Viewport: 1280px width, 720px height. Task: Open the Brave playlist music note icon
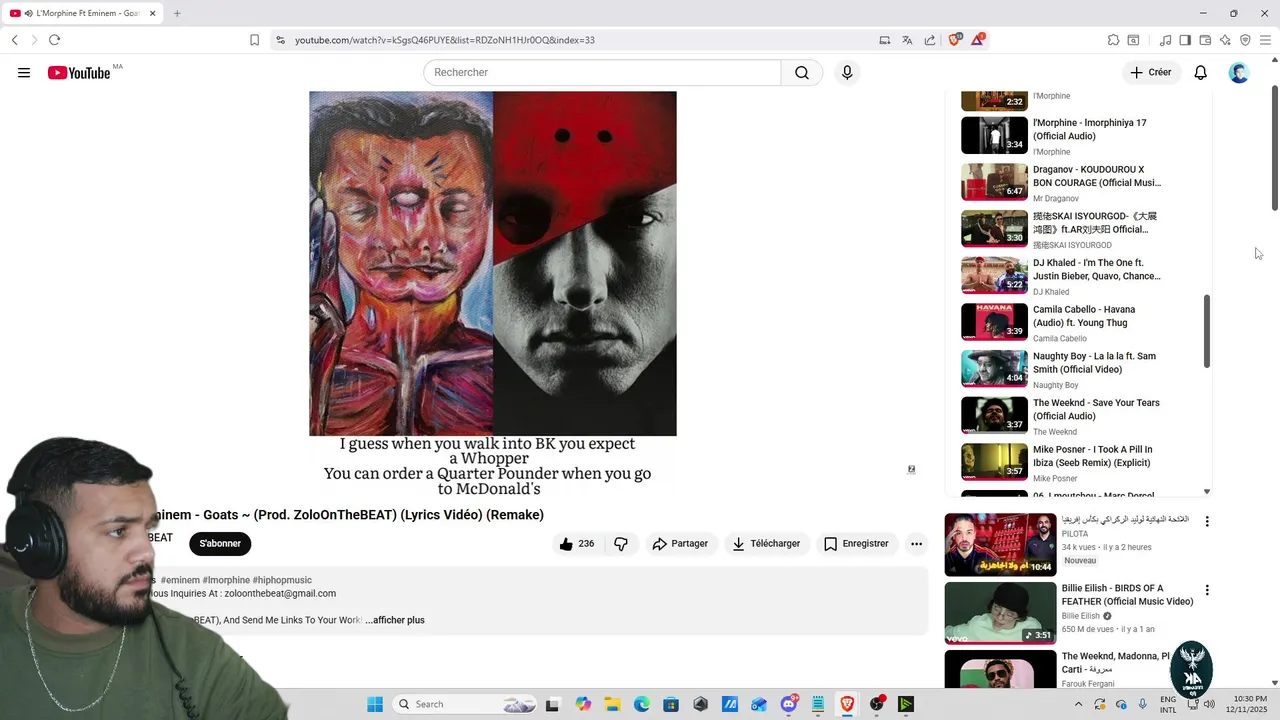click(1165, 40)
